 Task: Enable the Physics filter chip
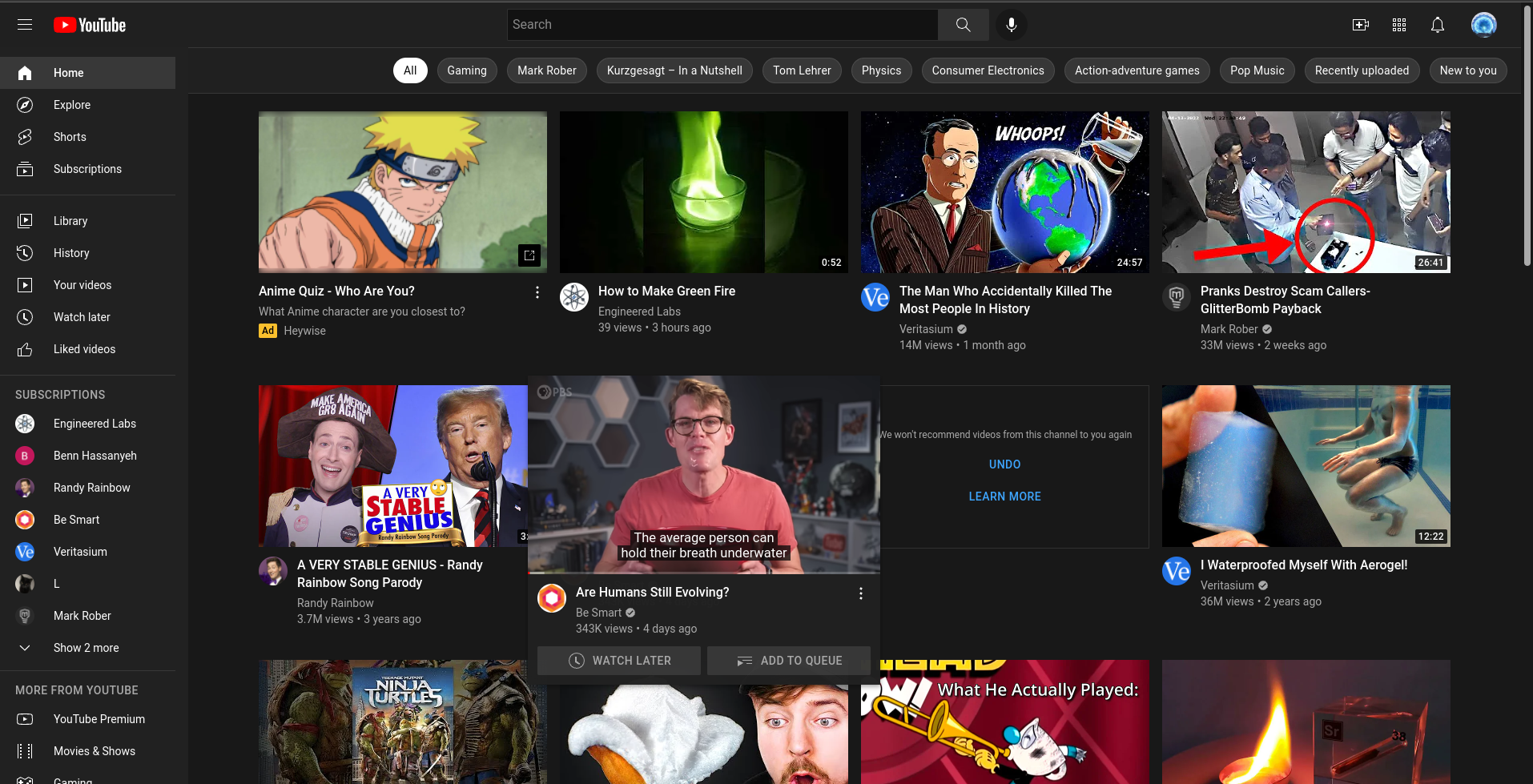click(x=881, y=70)
